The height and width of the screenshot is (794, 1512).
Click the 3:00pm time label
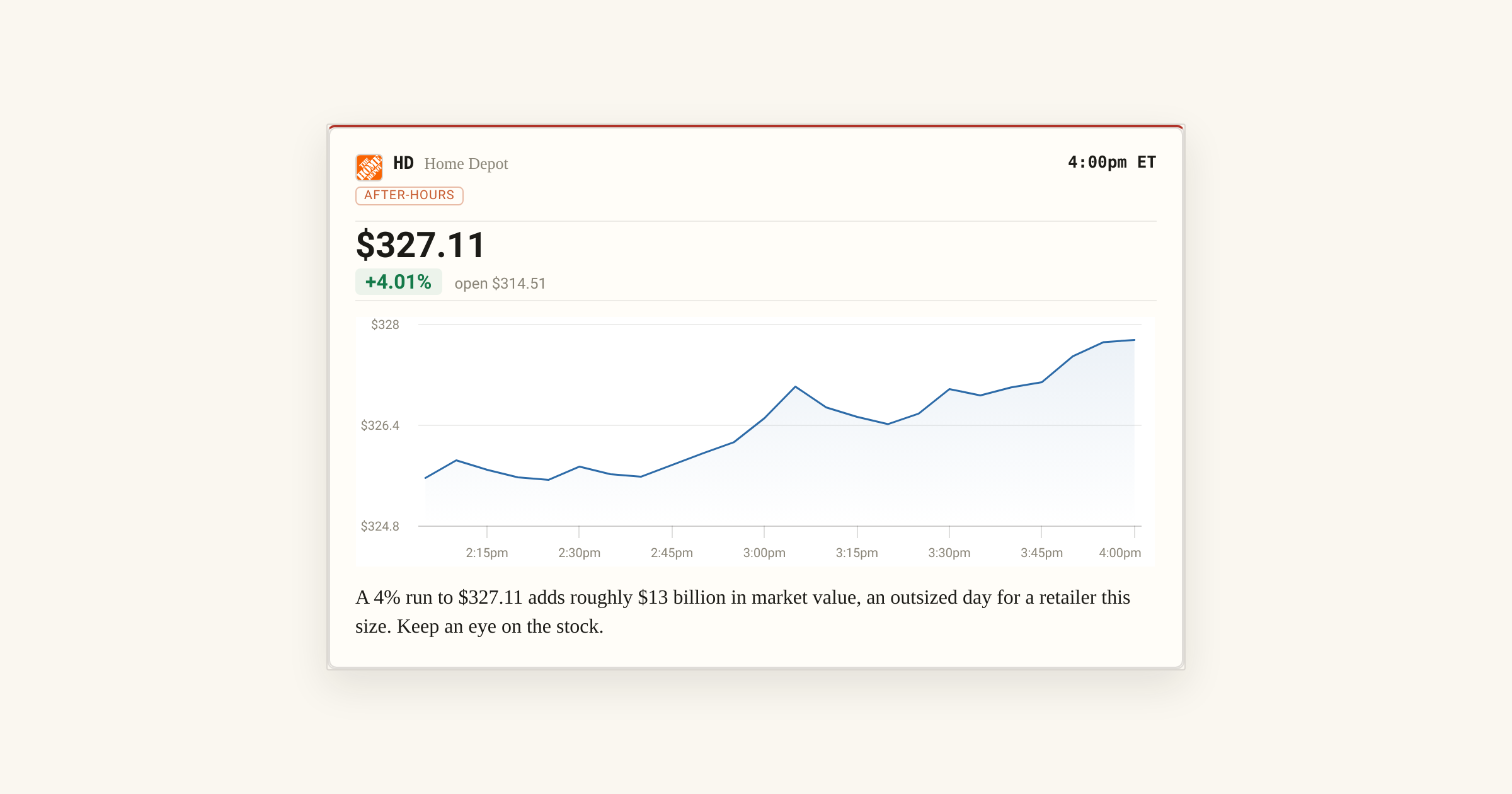(x=764, y=553)
